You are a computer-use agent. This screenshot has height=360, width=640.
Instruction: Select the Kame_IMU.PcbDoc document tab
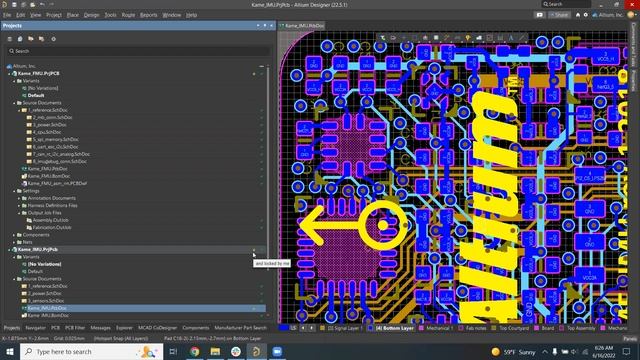click(302, 26)
